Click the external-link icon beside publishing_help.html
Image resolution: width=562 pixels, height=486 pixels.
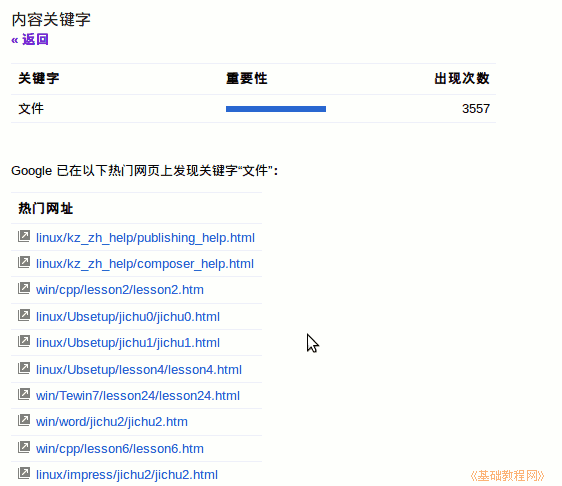[x=24, y=236]
